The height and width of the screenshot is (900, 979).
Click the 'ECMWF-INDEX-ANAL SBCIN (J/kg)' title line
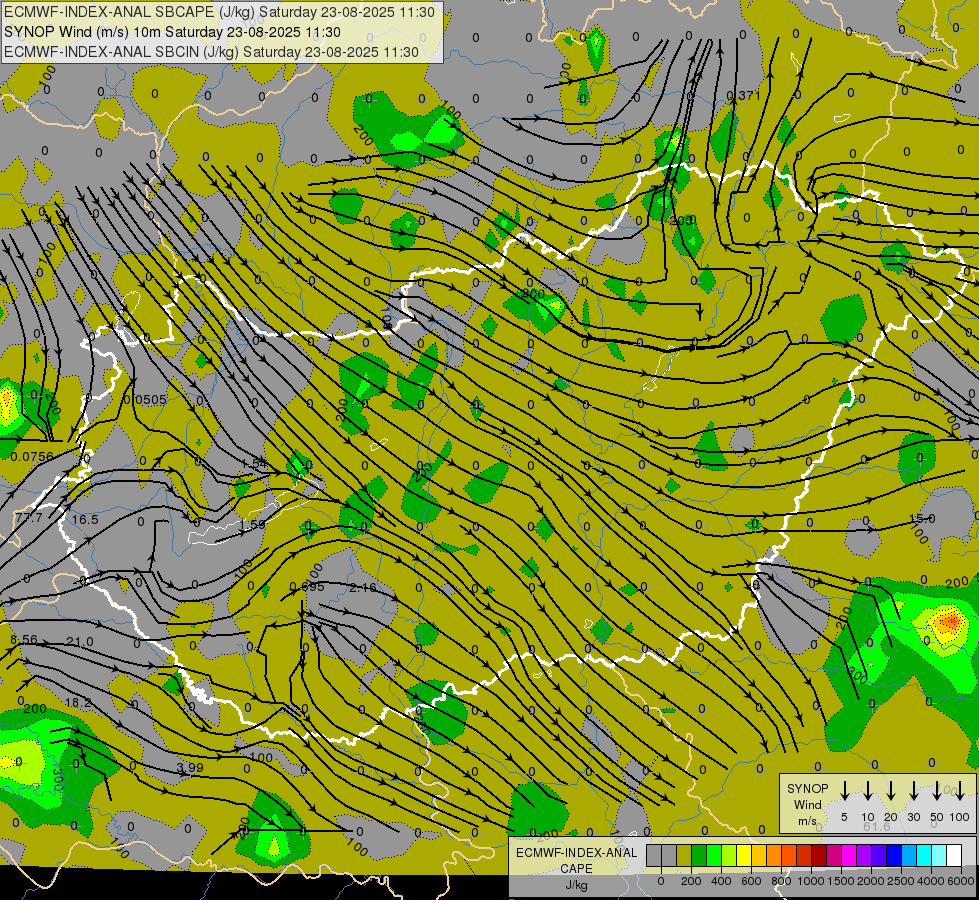pos(211,52)
